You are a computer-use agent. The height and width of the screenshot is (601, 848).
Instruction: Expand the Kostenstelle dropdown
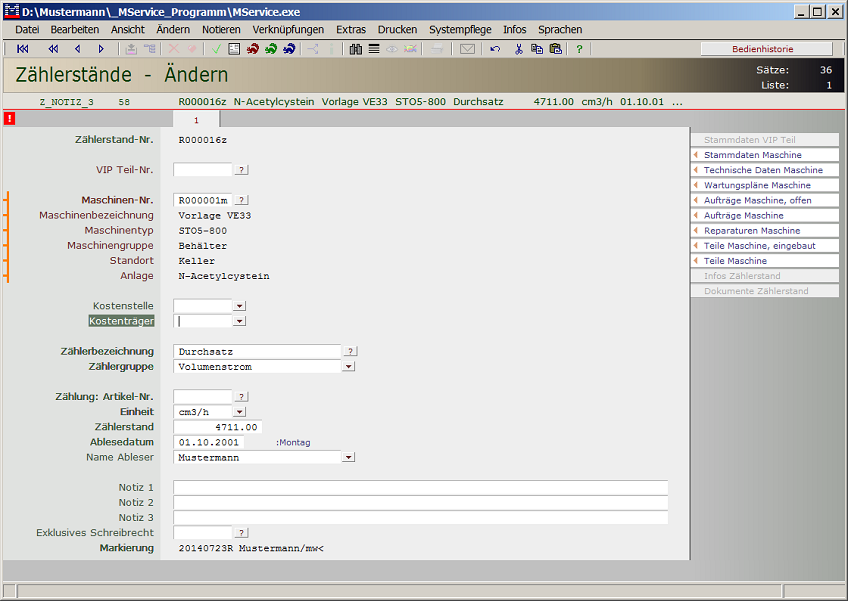pos(239,306)
